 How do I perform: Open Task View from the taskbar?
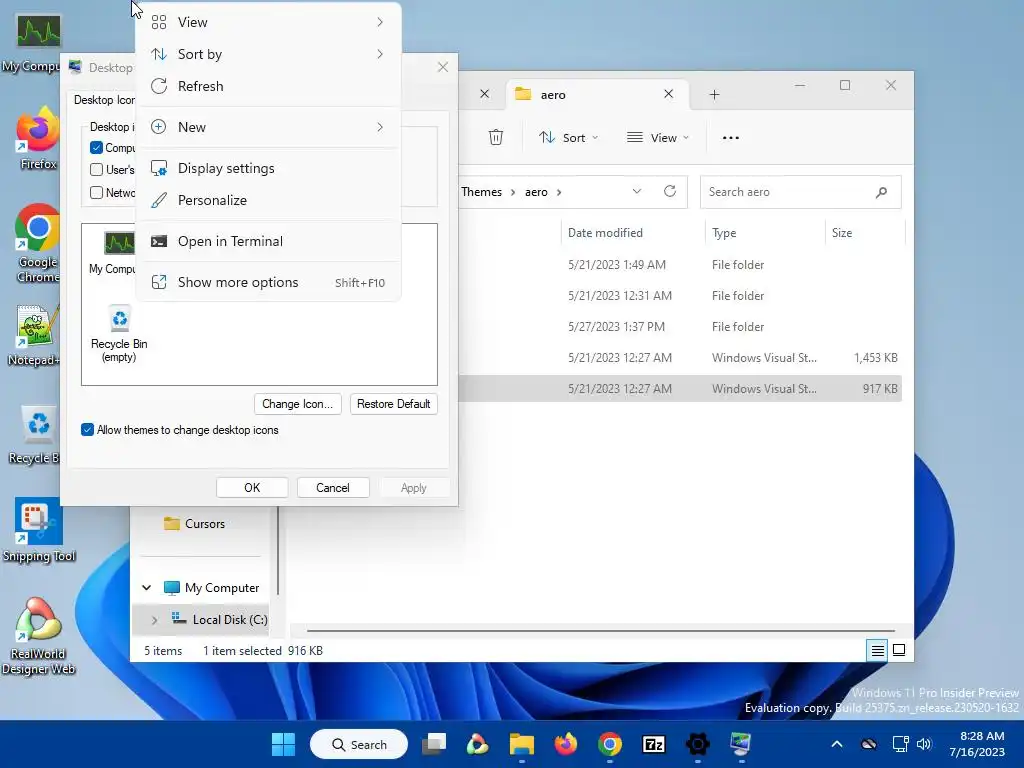pos(434,744)
